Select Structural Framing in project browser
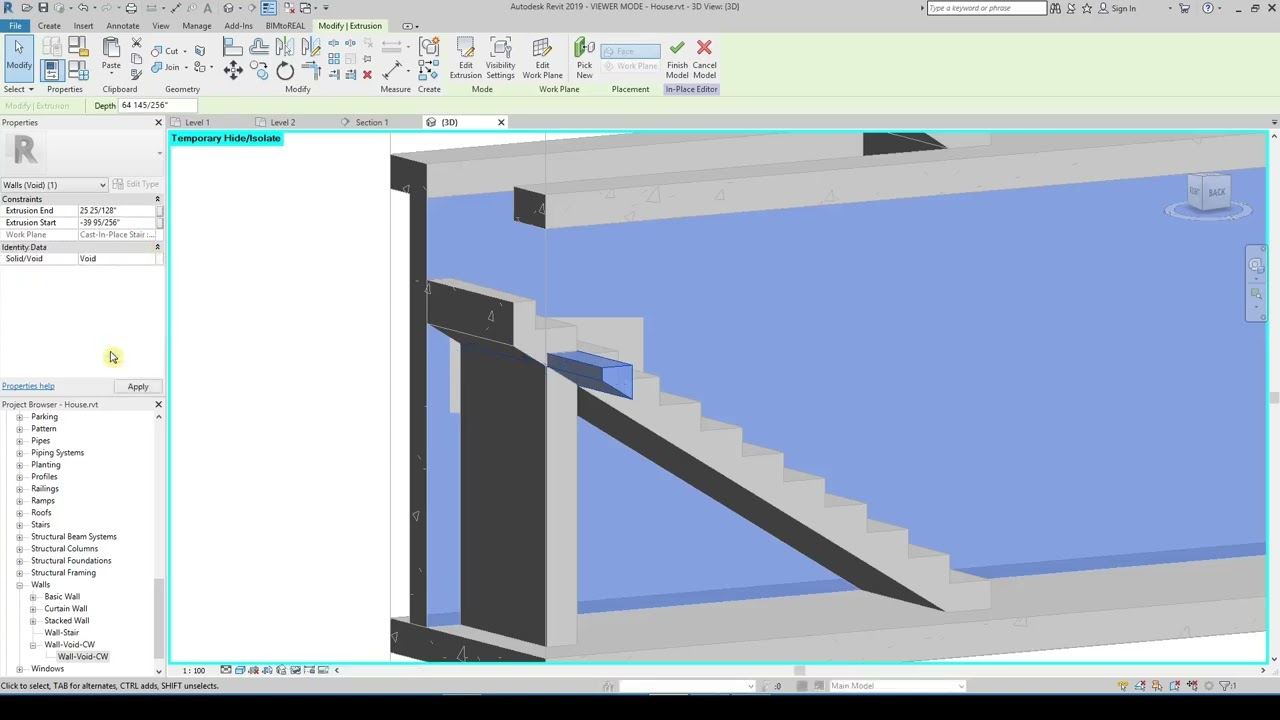Image resolution: width=1280 pixels, height=720 pixels. click(63, 573)
